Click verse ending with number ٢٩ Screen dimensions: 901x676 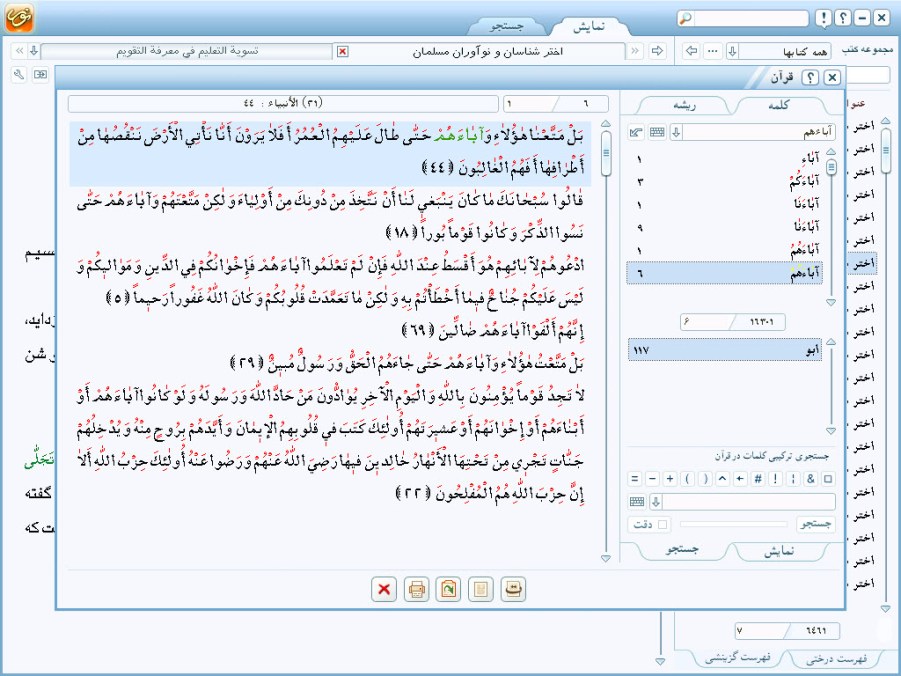(x=407, y=363)
